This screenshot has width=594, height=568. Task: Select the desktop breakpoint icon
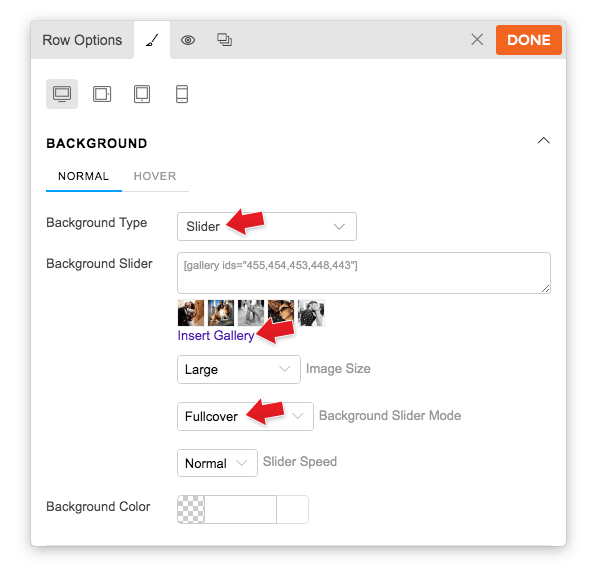[62, 94]
